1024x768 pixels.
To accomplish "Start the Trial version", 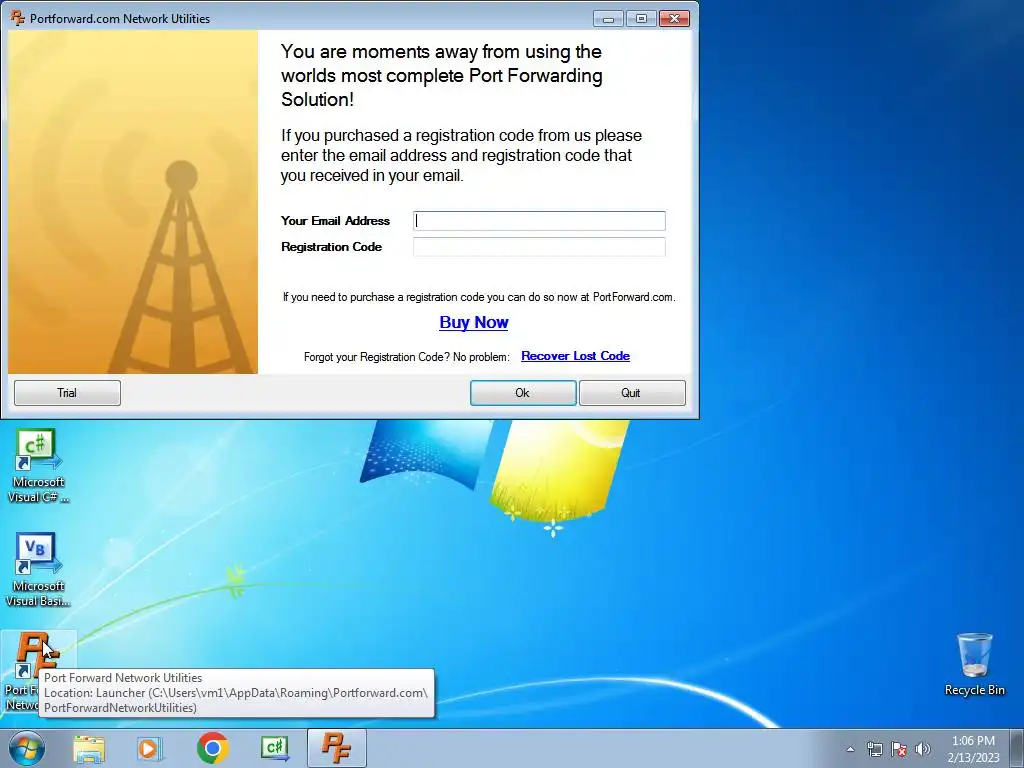I will [67, 393].
